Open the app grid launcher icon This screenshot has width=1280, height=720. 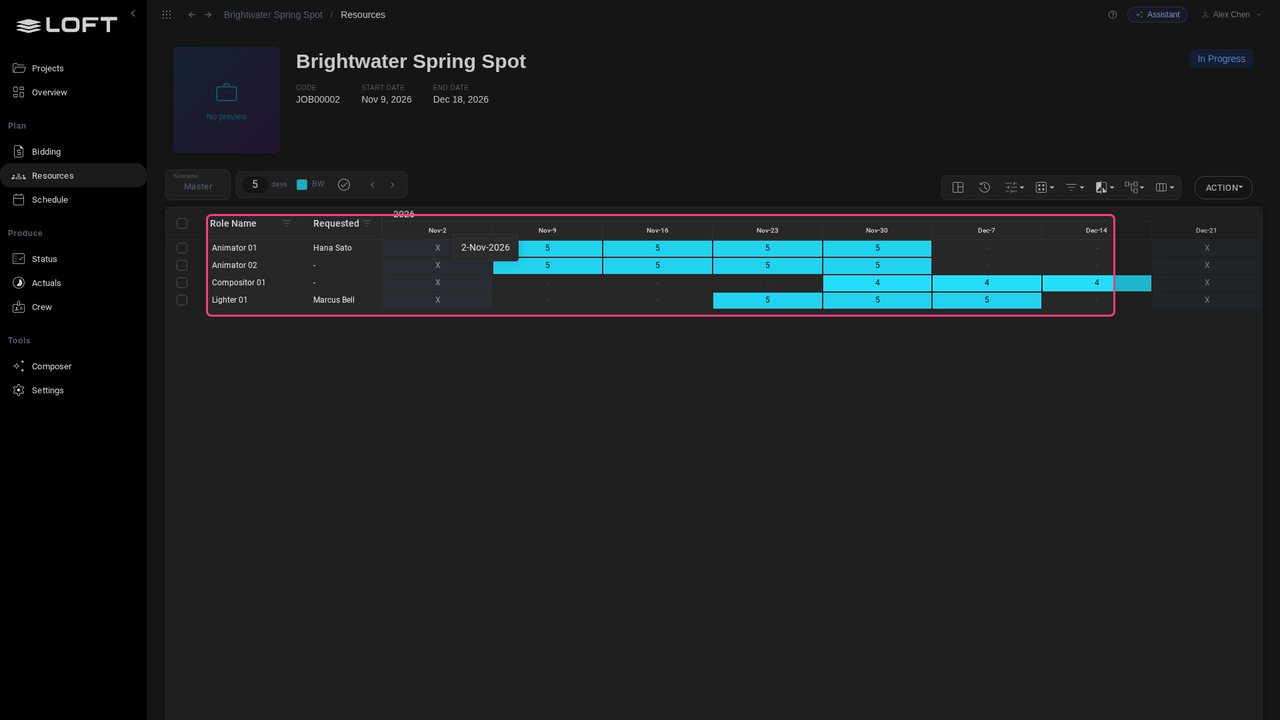(x=166, y=15)
